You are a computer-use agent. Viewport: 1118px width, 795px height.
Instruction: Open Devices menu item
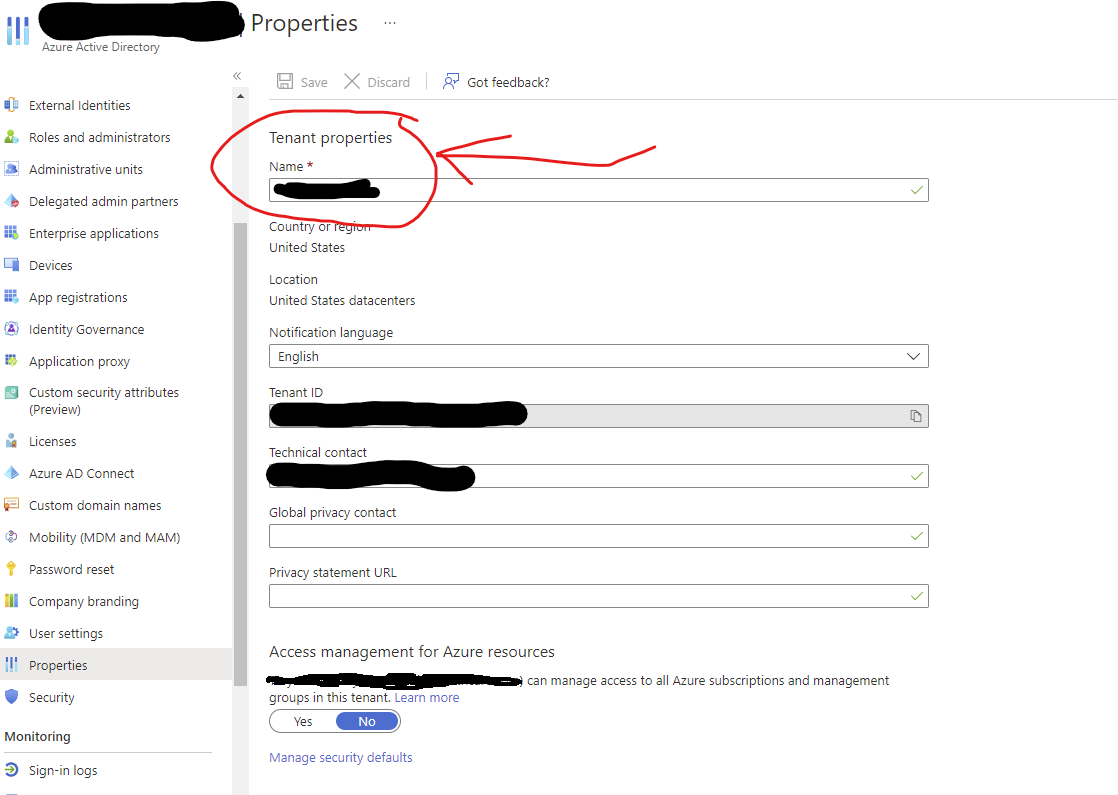click(51, 266)
